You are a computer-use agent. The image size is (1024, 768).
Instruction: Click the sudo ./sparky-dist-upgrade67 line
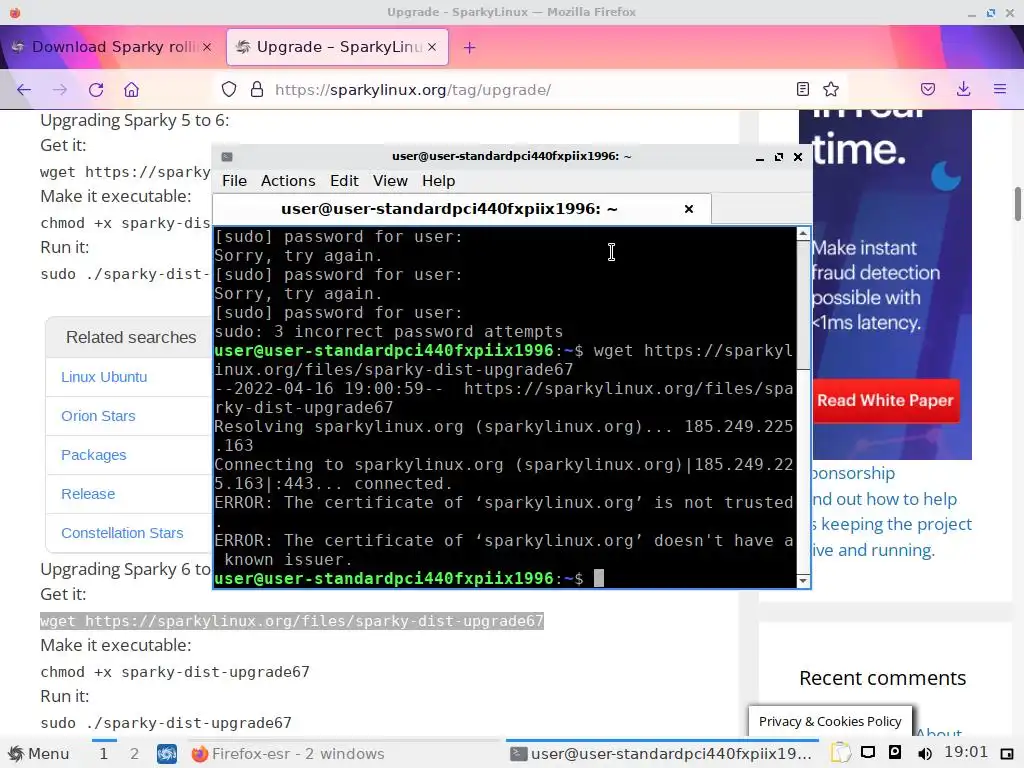[x=166, y=722]
